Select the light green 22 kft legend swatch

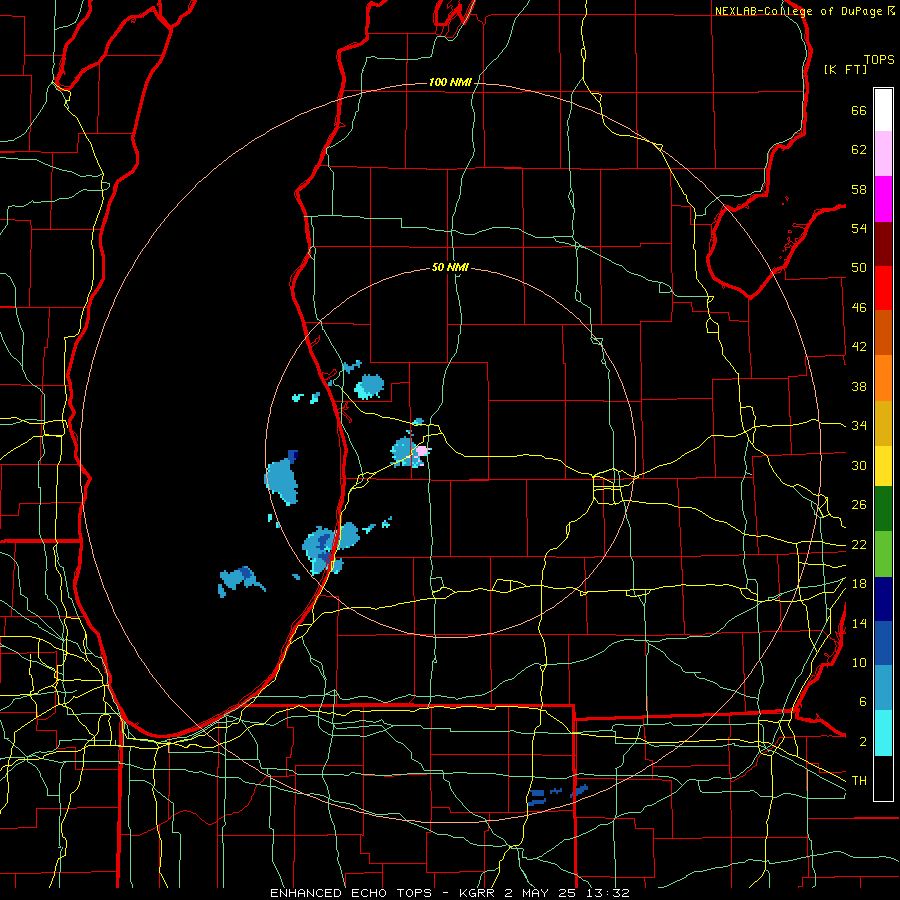tap(883, 554)
